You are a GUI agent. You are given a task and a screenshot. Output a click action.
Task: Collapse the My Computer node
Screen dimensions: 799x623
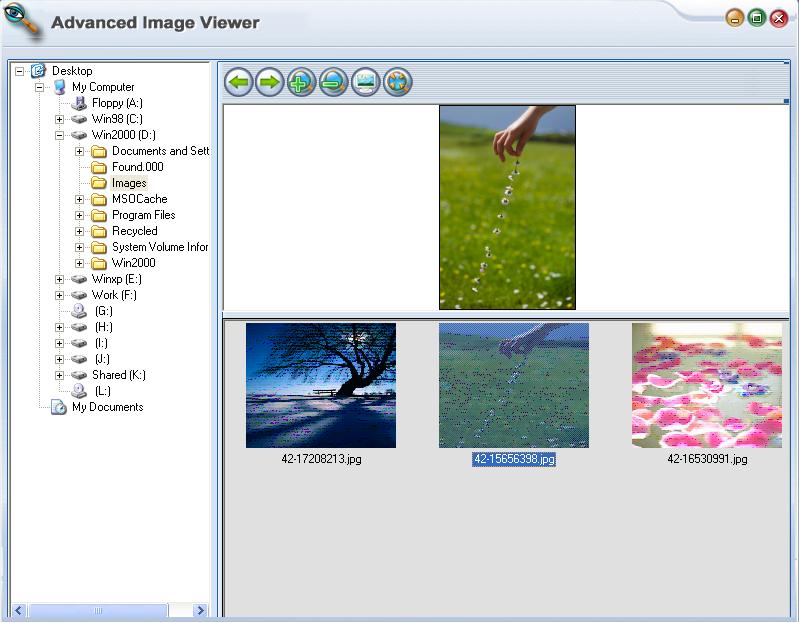[39, 87]
